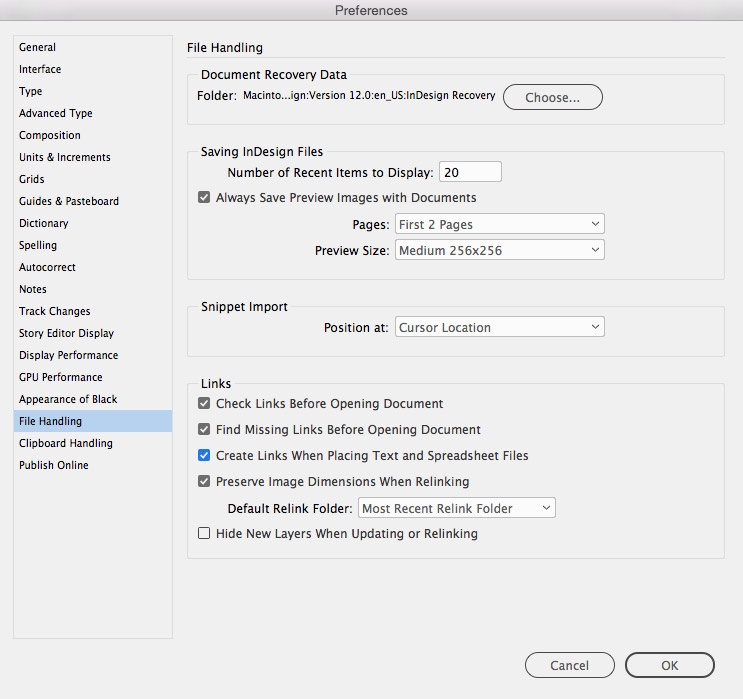Uncheck Check Links Before Opening Document

click(204, 404)
